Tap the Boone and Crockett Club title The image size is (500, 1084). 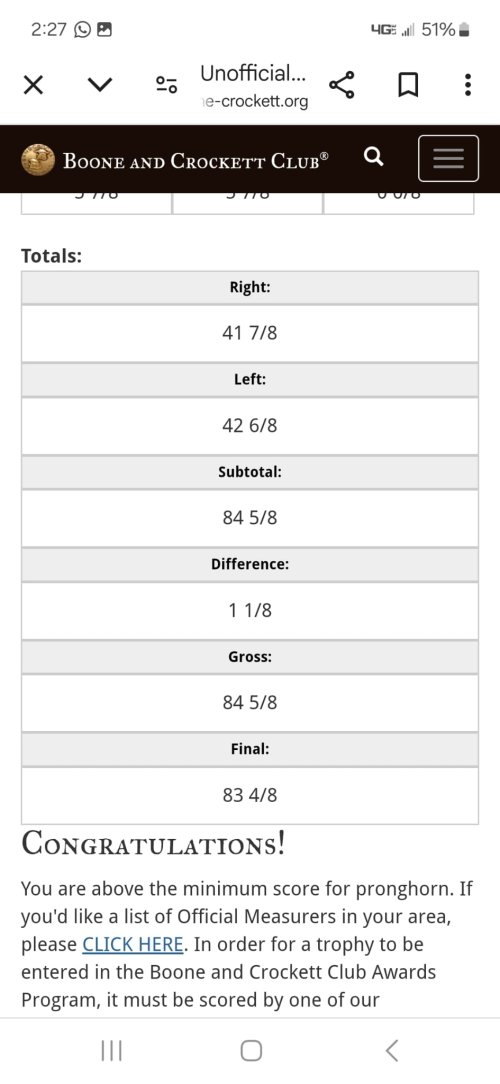[196, 160]
